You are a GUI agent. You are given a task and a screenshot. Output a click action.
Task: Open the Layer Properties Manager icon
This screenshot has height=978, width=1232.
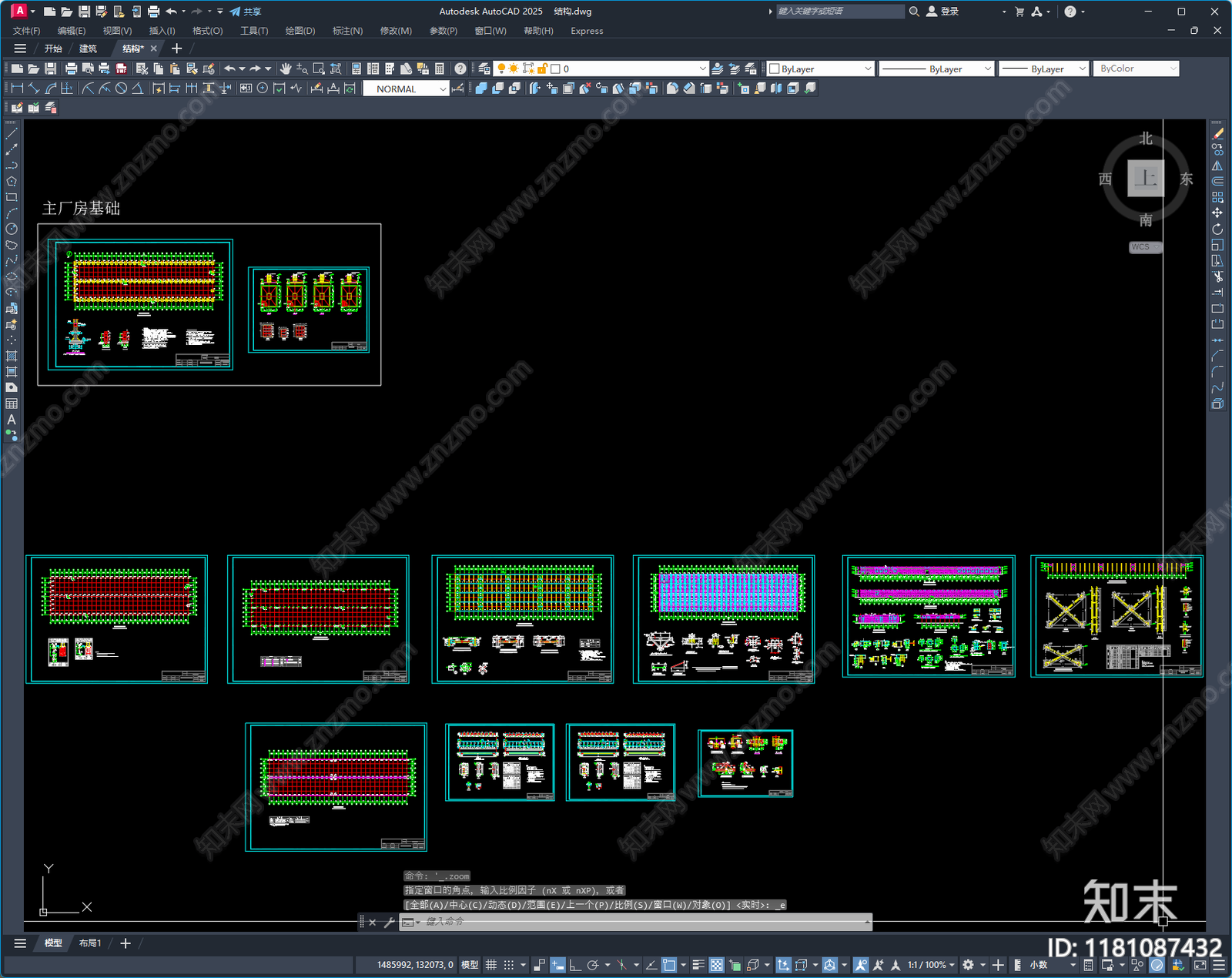pyautogui.click(x=484, y=69)
